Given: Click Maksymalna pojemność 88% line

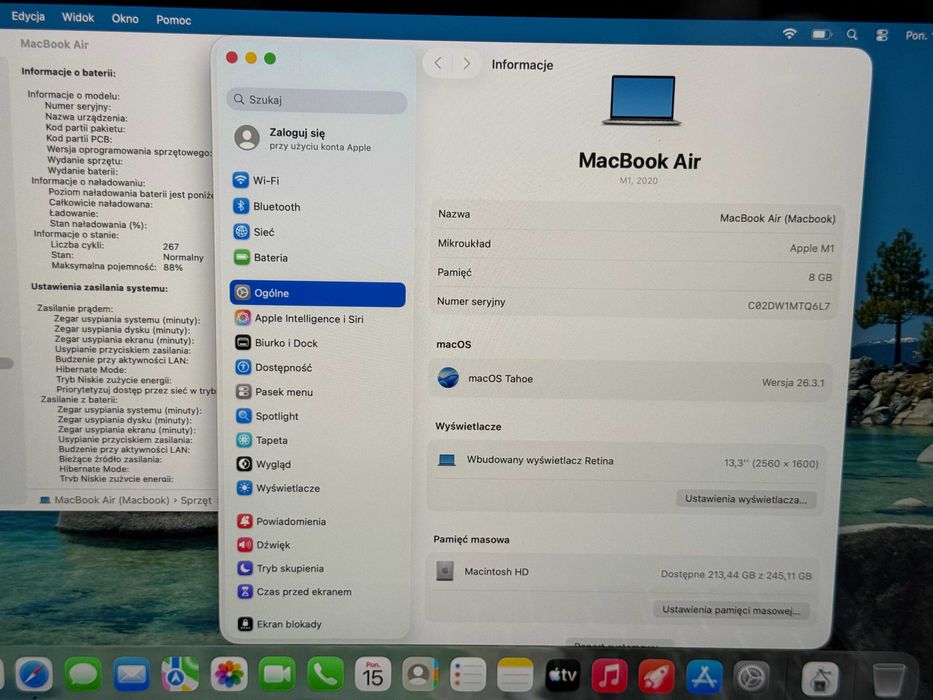Looking at the screenshot, I should click(x=117, y=267).
